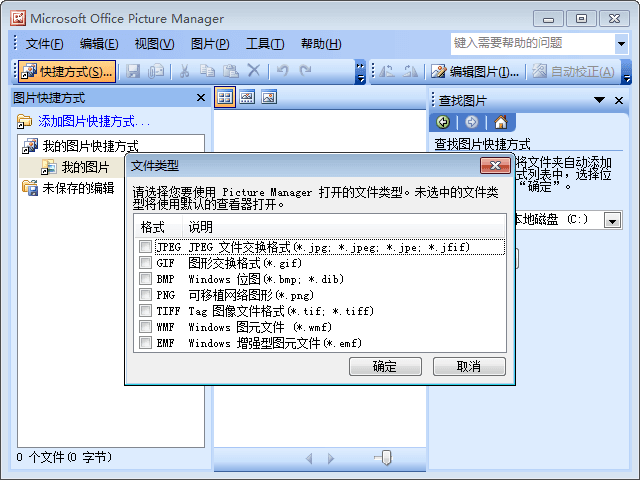Click the 快捷方式(S)... toolbar button
Image resolution: width=640 pixels, height=480 pixels.
point(67,72)
